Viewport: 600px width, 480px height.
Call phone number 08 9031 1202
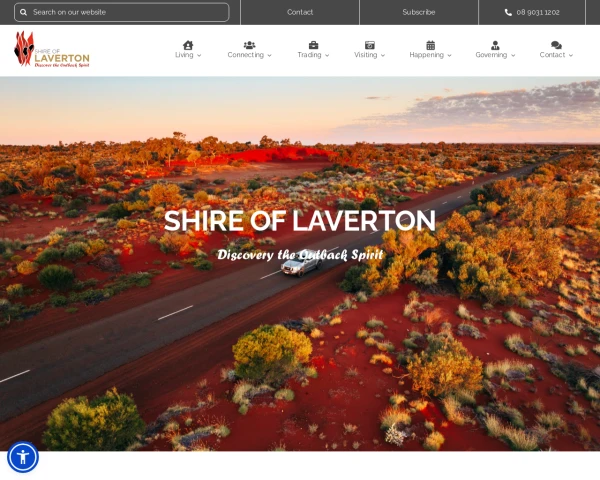click(538, 12)
